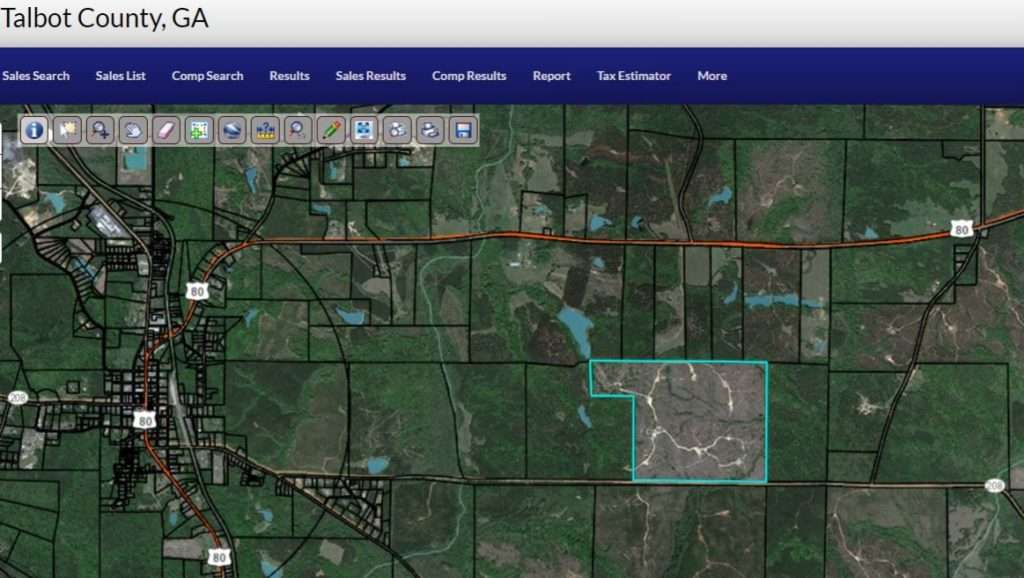Click the floppy disk save icon
Viewport: 1024px width, 578px height.
click(x=462, y=130)
